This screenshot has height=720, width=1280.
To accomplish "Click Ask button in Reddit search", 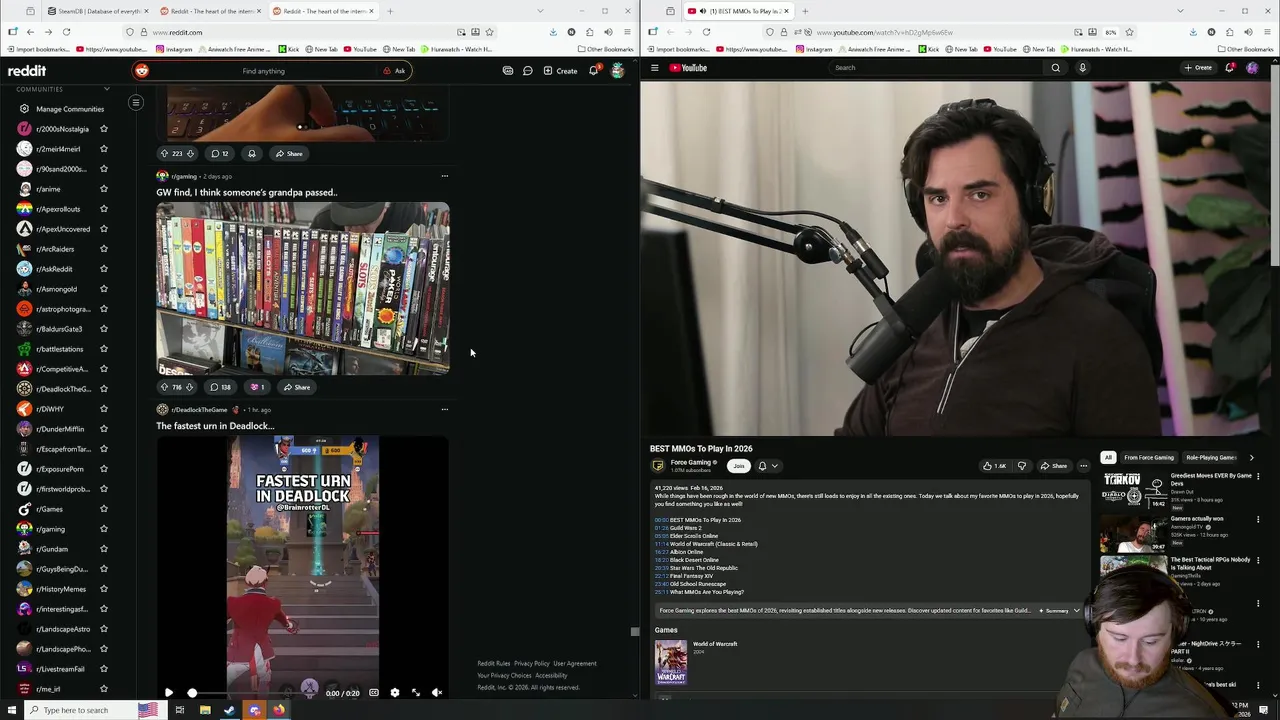I will (x=394, y=71).
